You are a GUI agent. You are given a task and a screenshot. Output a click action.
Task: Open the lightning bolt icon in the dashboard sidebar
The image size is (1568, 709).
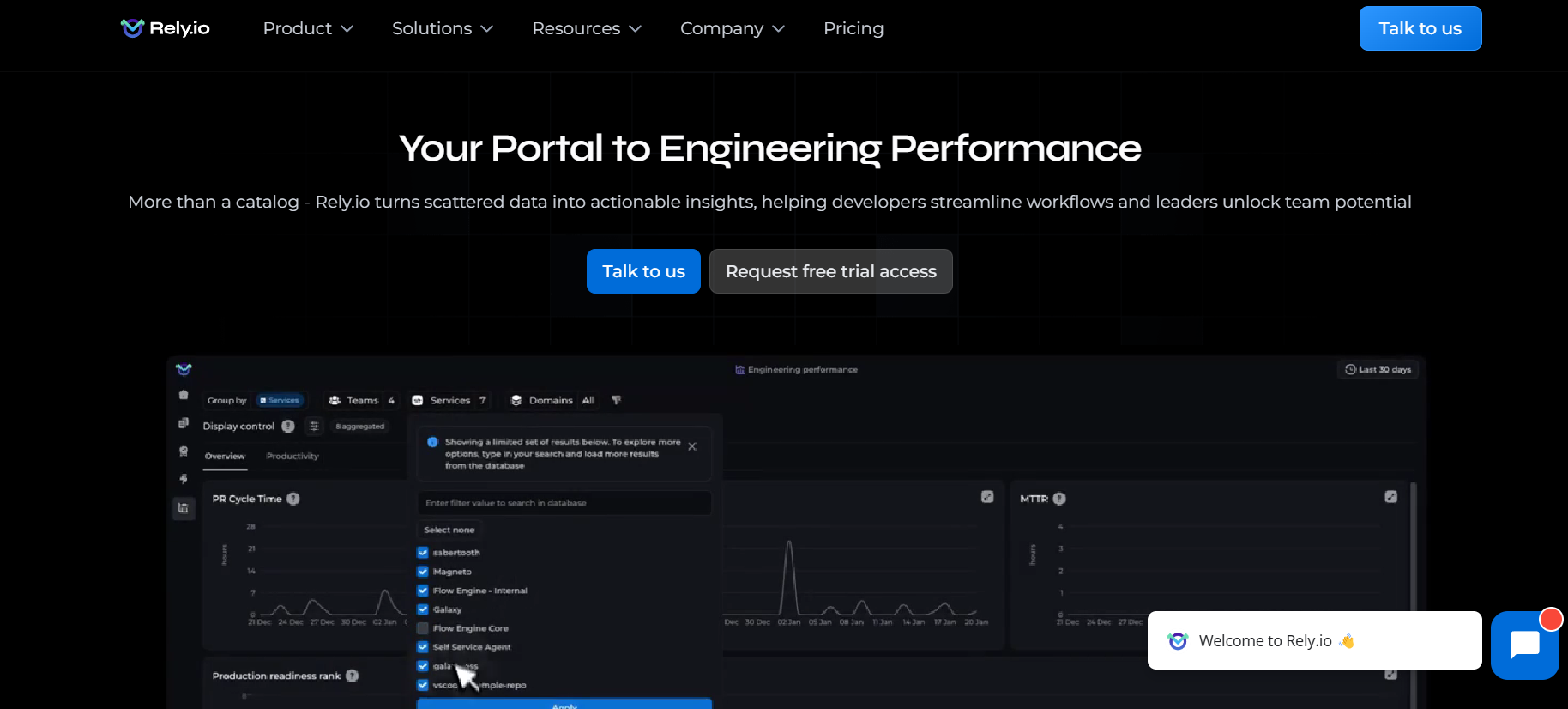pos(183,479)
